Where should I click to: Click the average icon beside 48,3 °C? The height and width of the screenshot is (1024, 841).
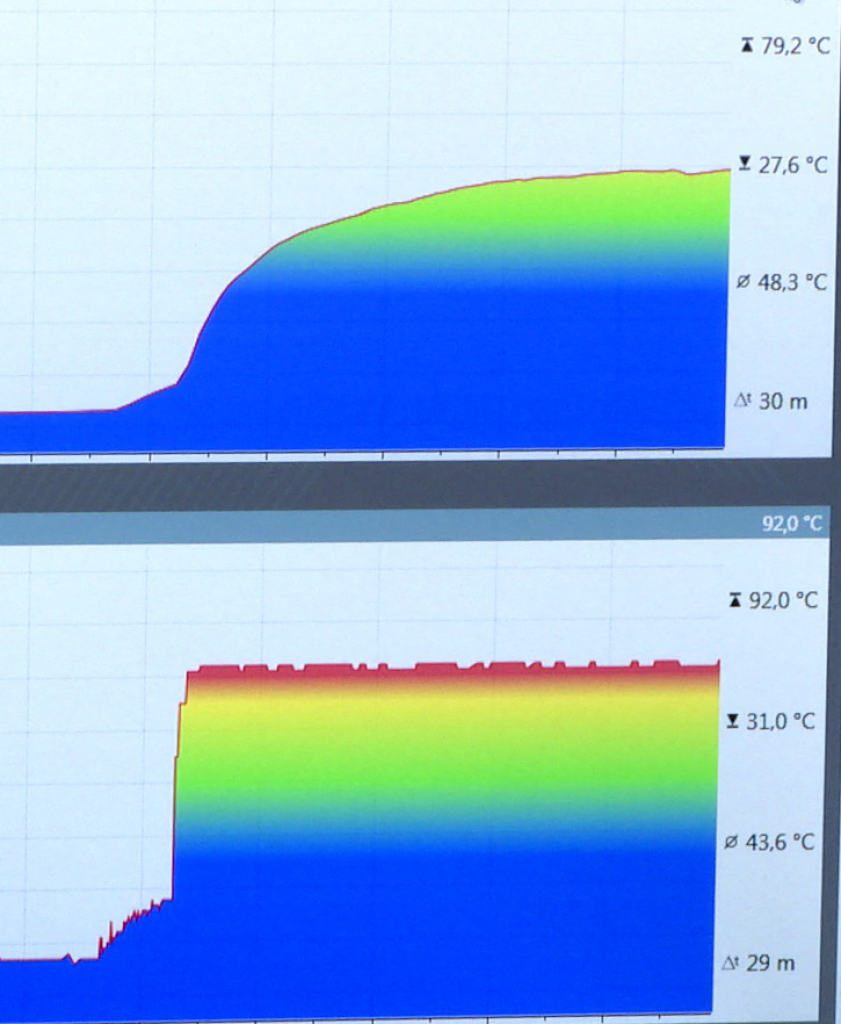(743, 282)
